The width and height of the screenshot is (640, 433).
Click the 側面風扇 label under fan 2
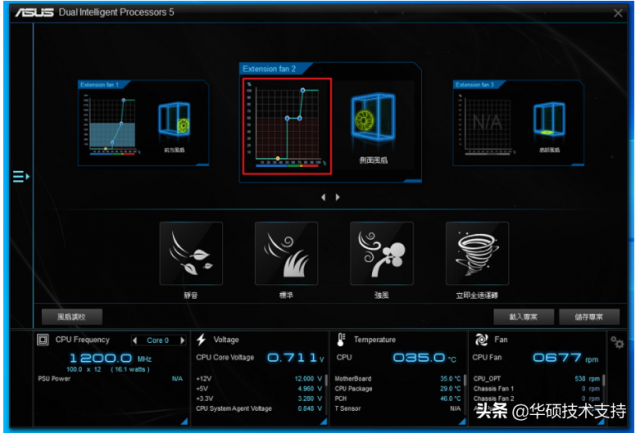[373, 160]
